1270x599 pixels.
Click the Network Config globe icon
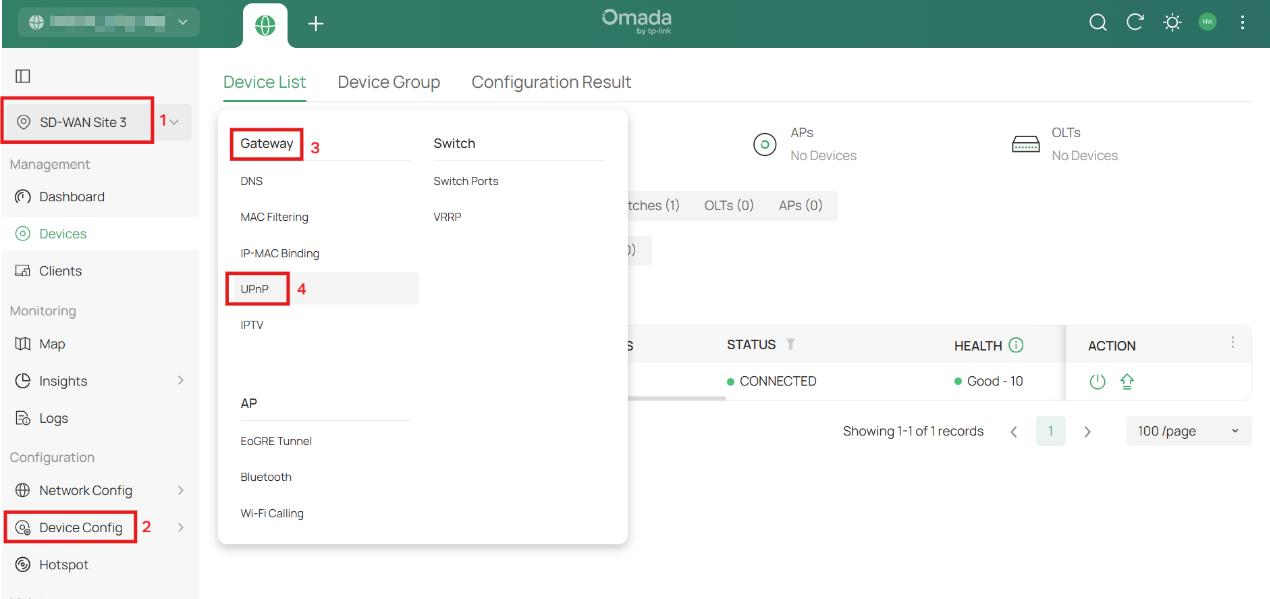(23, 490)
